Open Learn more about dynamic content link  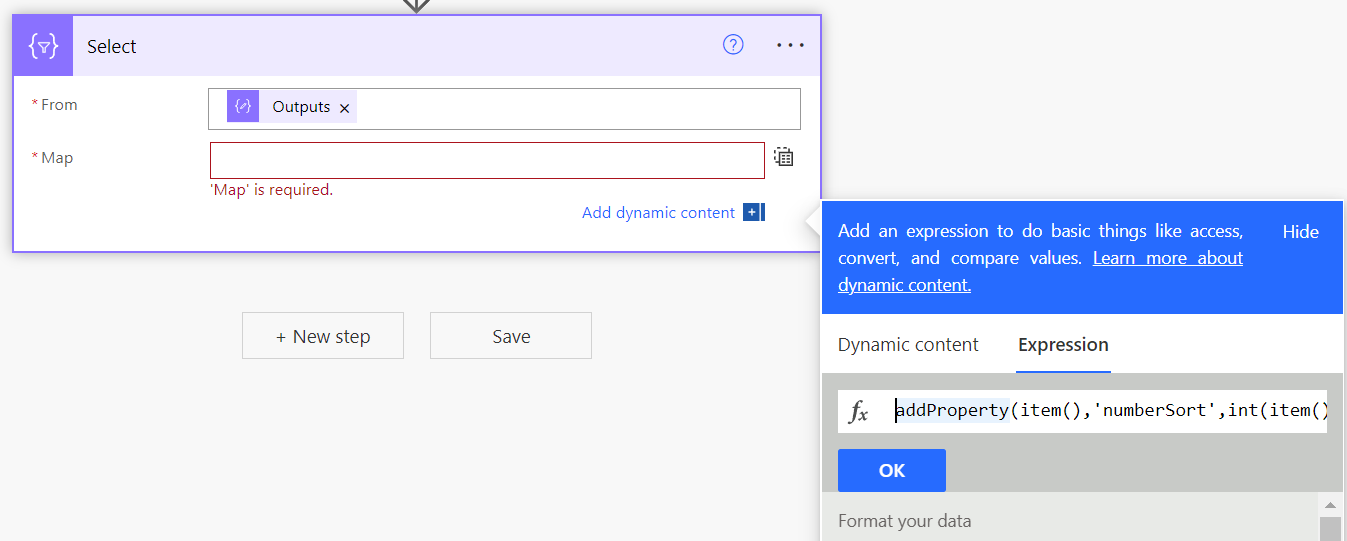click(1167, 258)
